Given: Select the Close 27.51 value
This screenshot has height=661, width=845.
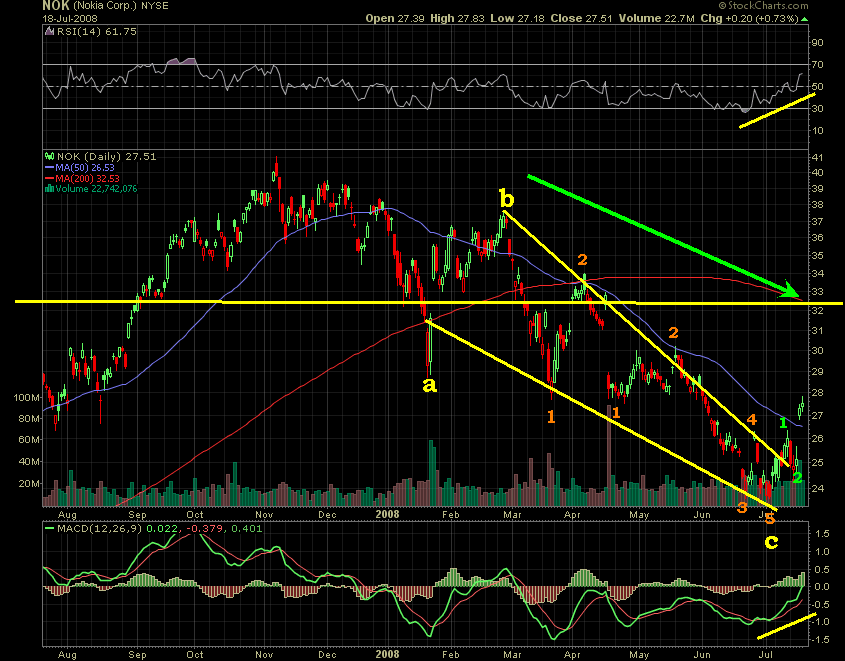Looking at the screenshot, I should click(x=581, y=18).
